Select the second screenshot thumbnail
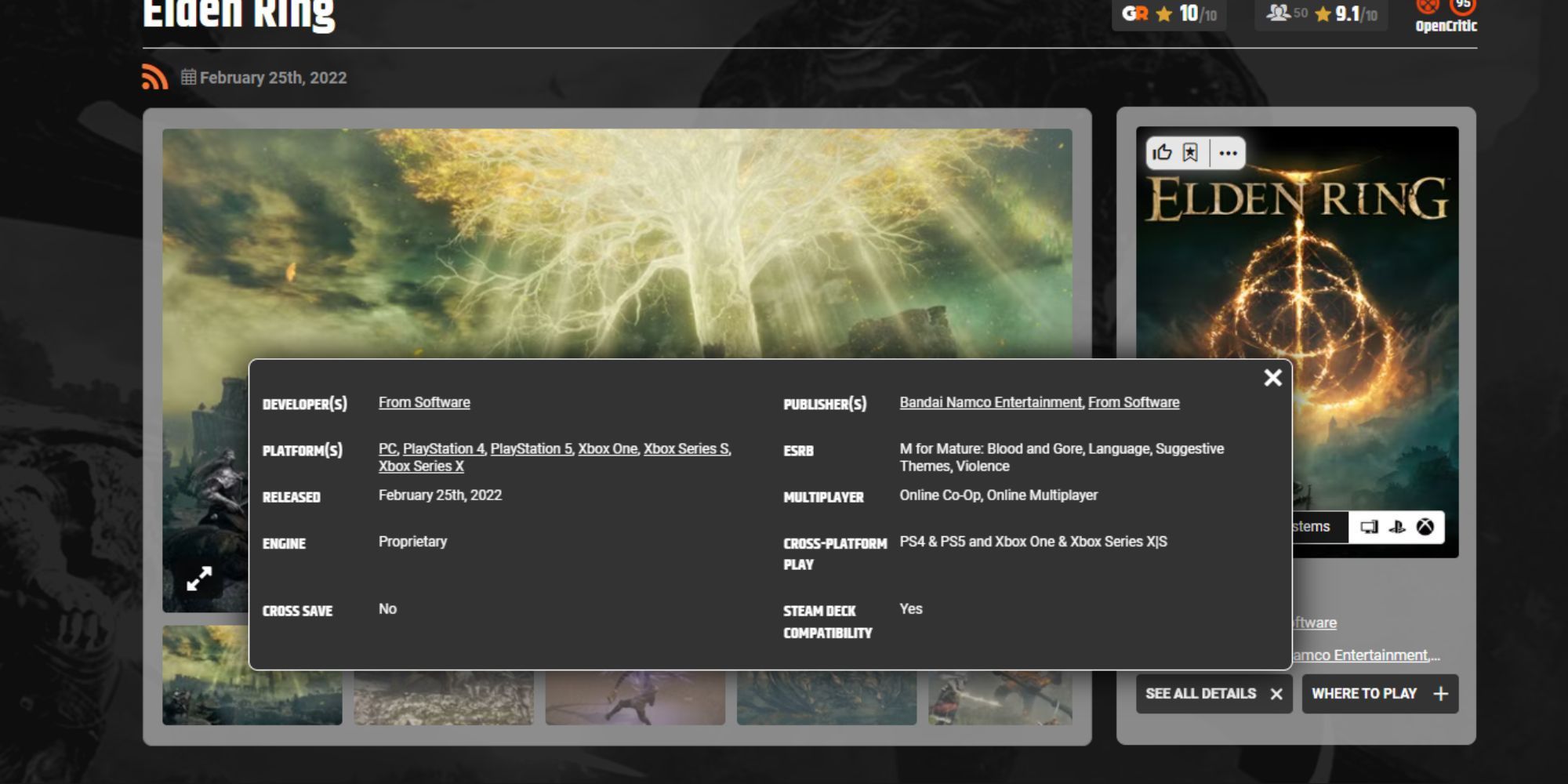 (x=443, y=698)
